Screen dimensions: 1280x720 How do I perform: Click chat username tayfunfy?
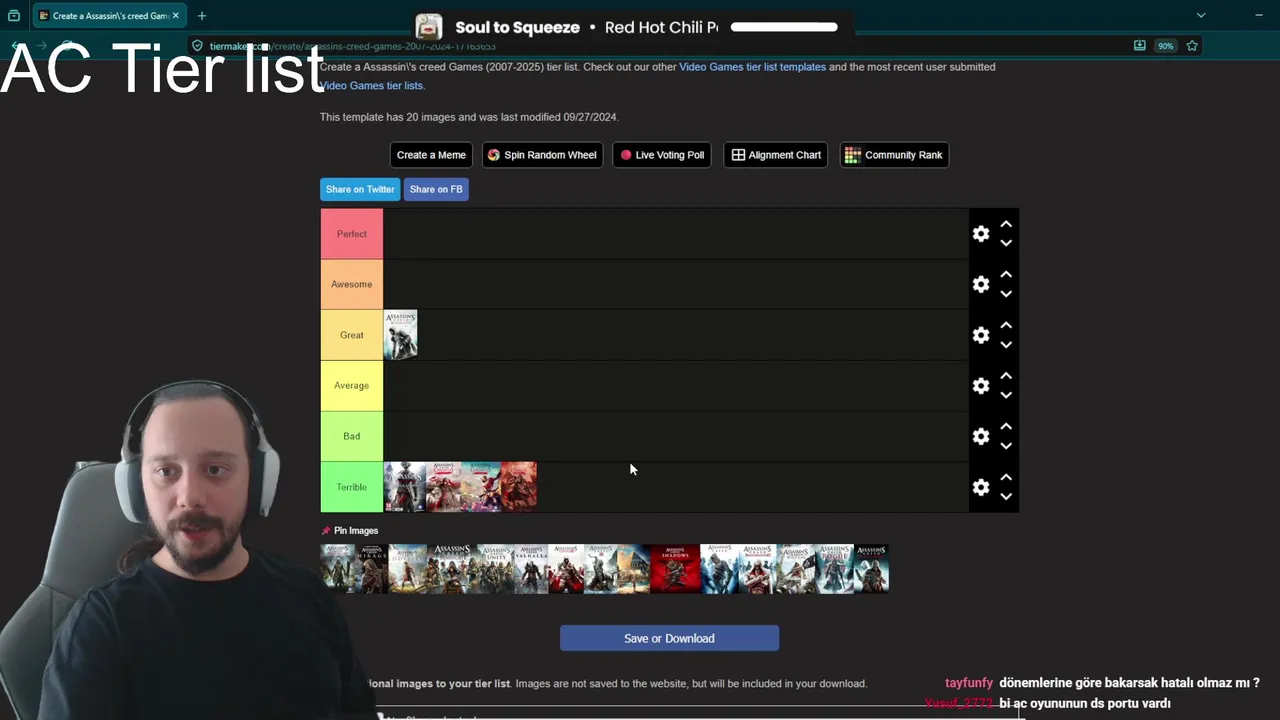pyautogui.click(x=969, y=683)
